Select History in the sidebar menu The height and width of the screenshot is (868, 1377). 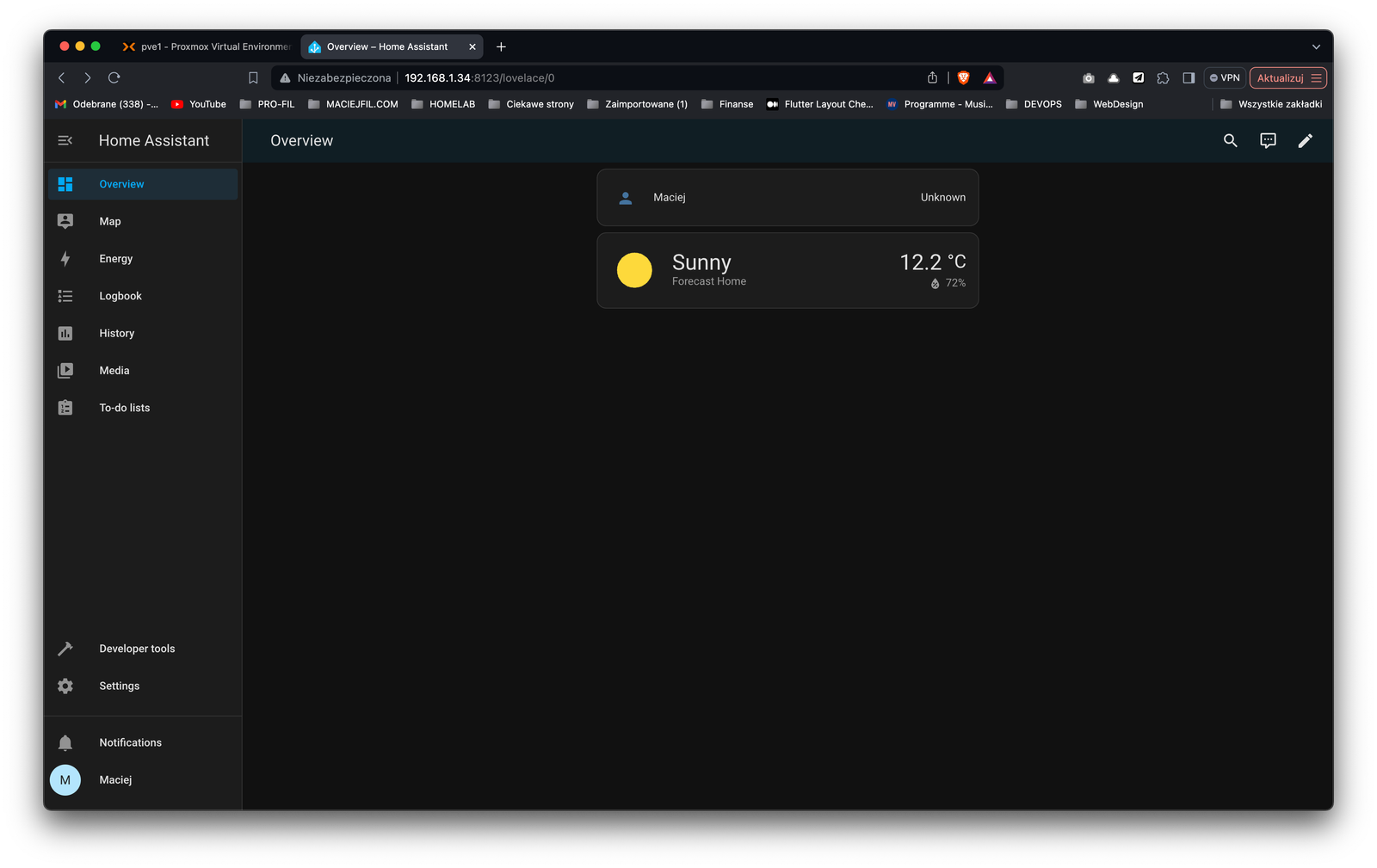coord(116,333)
